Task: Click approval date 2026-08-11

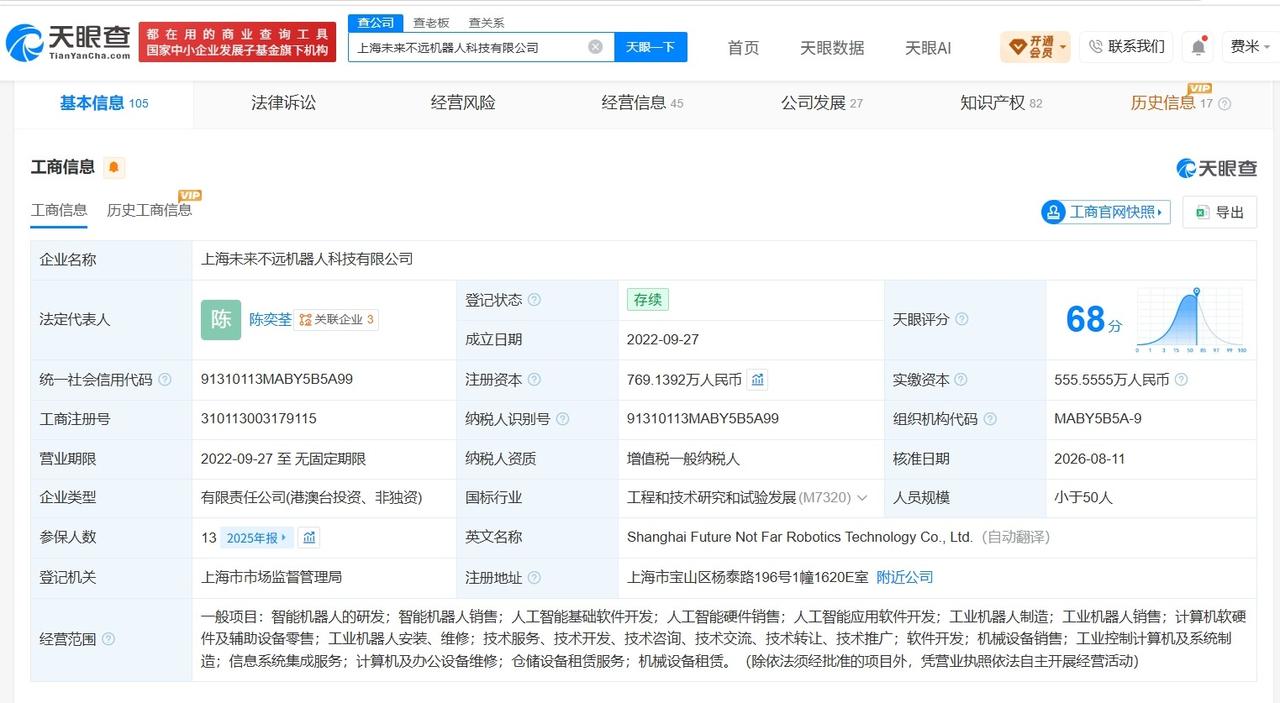Action: pos(1090,459)
